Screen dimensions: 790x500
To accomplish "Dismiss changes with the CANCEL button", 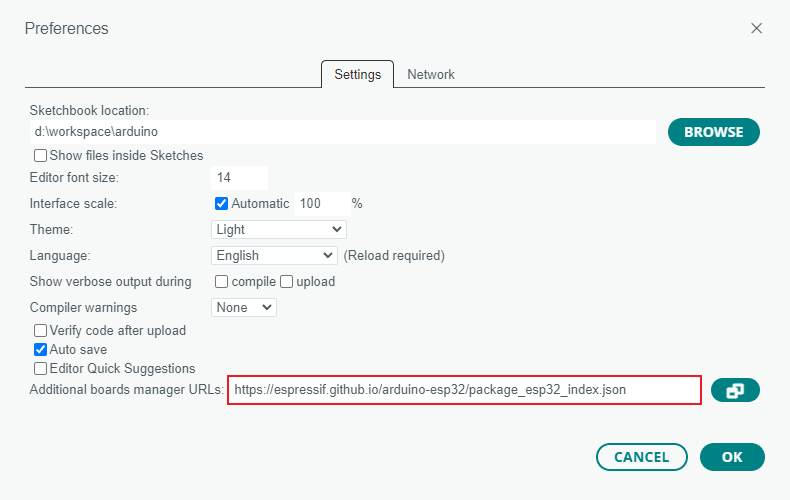I will coord(642,457).
